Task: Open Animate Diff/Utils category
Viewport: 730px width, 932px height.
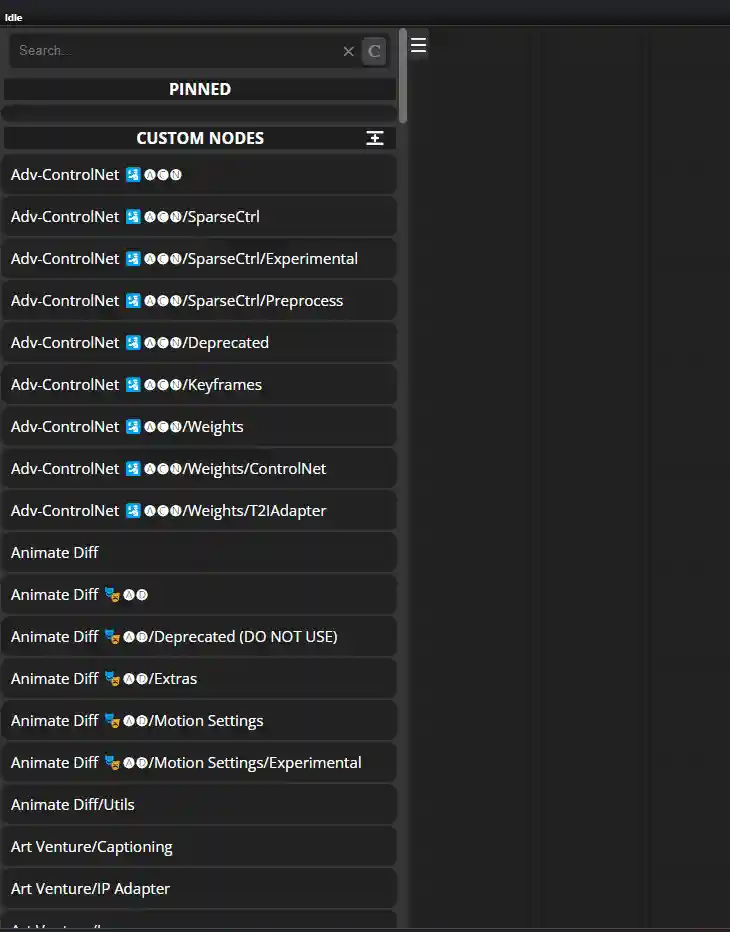Action: coord(199,805)
